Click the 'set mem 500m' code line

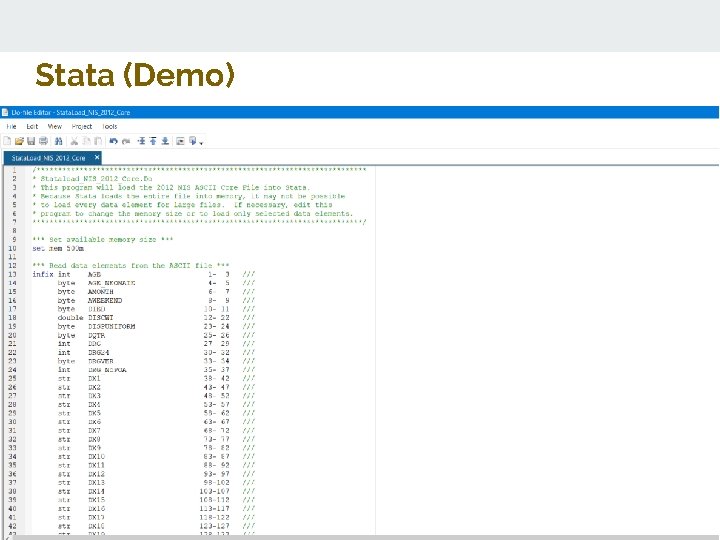(58, 248)
